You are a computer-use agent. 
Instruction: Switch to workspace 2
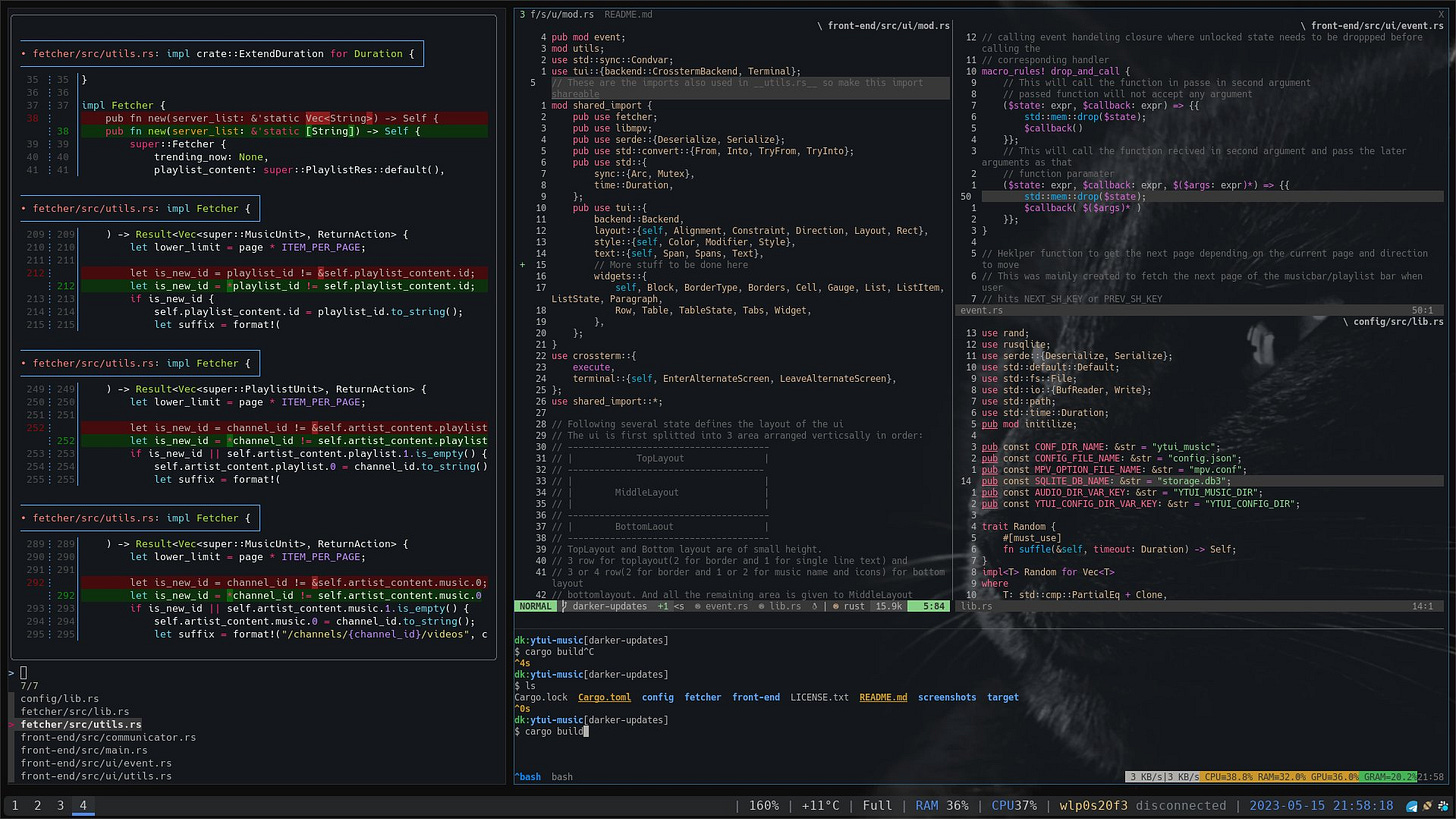[38, 805]
